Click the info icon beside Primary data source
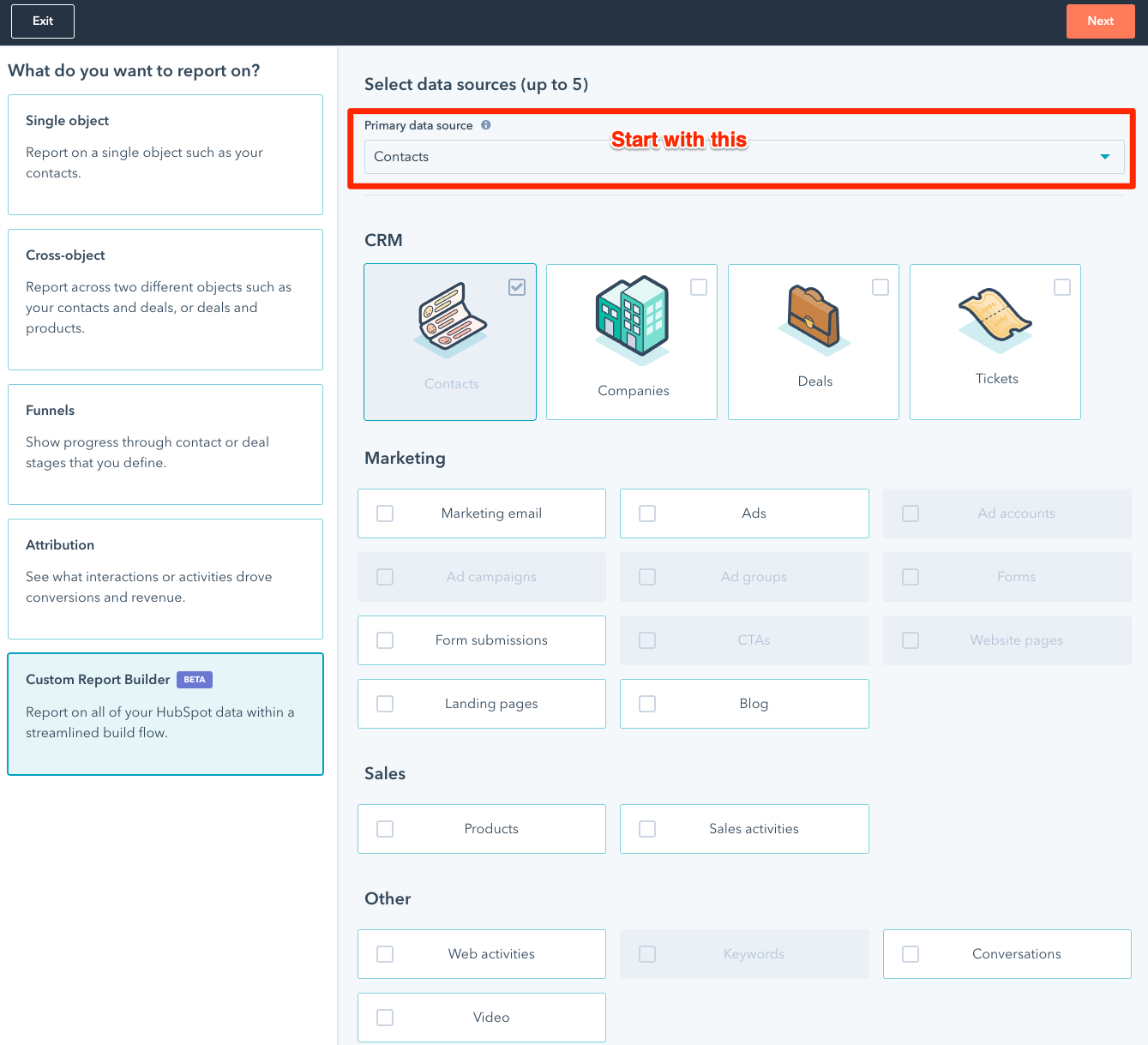Image resolution: width=1148 pixels, height=1045 pixels. (x=486, y=125)
